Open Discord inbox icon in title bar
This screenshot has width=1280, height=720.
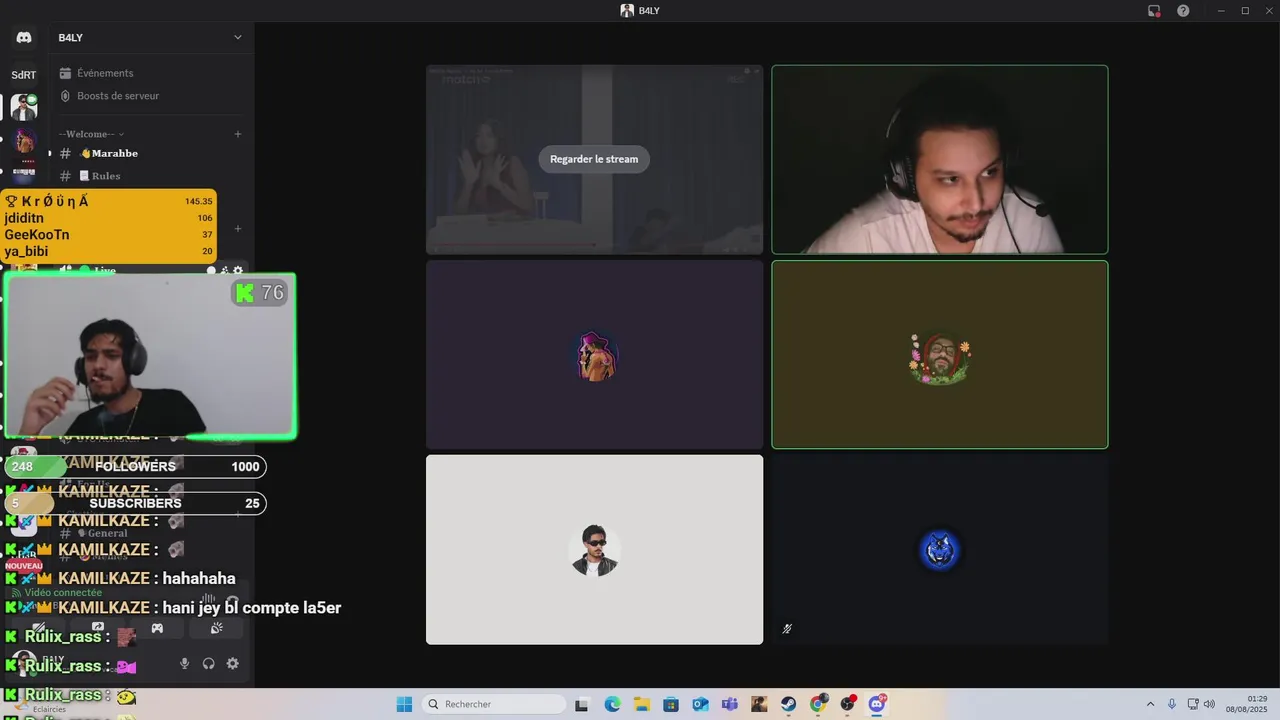pos(1154,11)
